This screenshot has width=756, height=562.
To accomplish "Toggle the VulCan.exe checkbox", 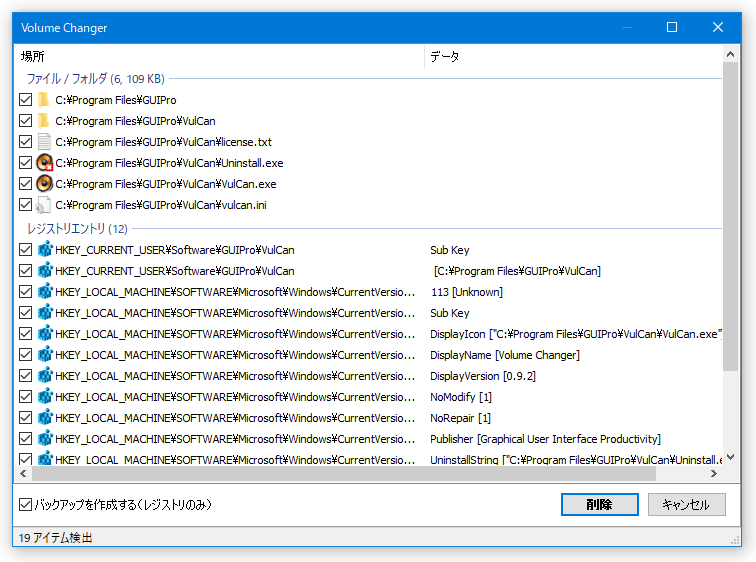I will tap(26, 184).
